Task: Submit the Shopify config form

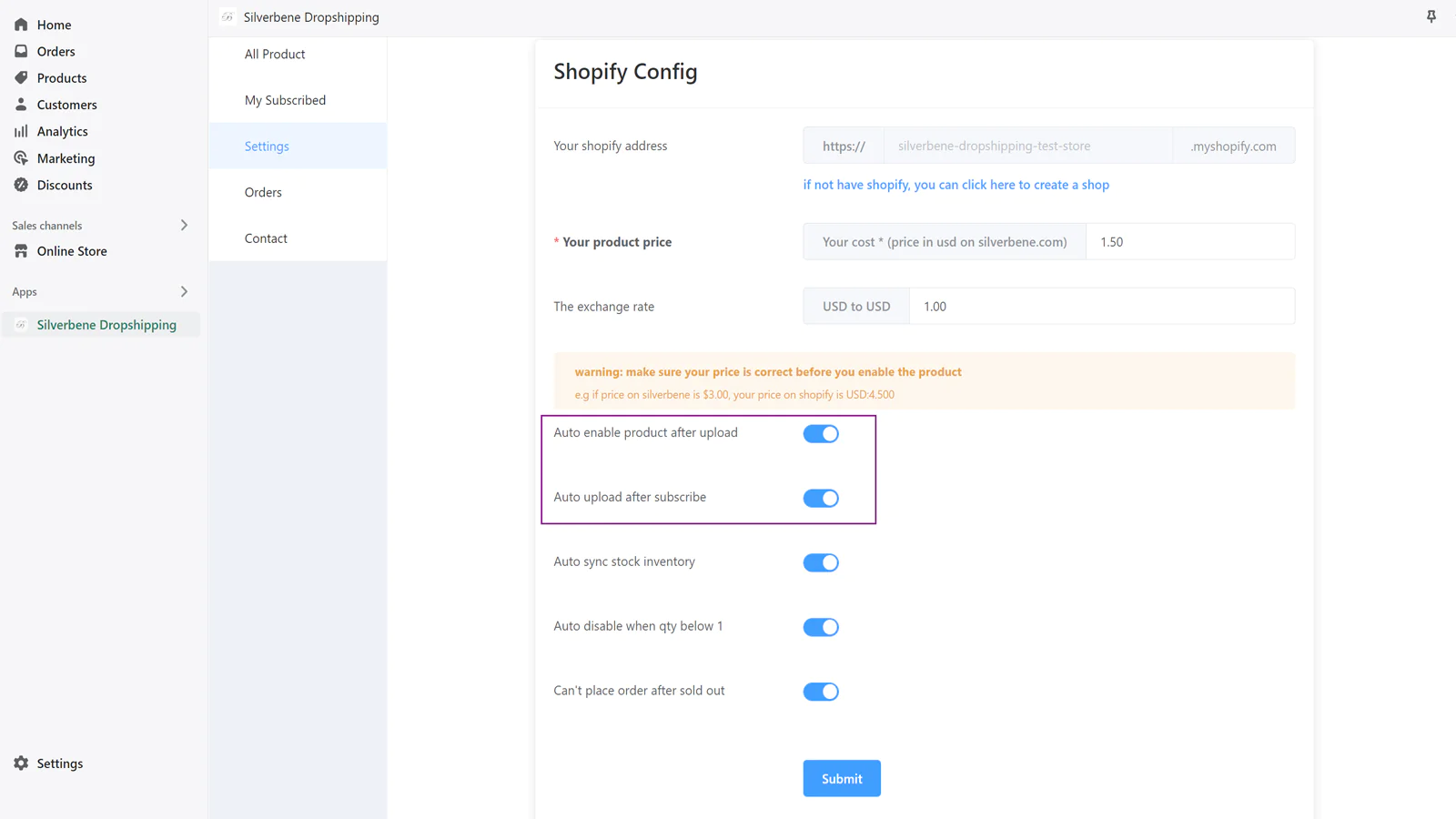Action: pos(841,779)
